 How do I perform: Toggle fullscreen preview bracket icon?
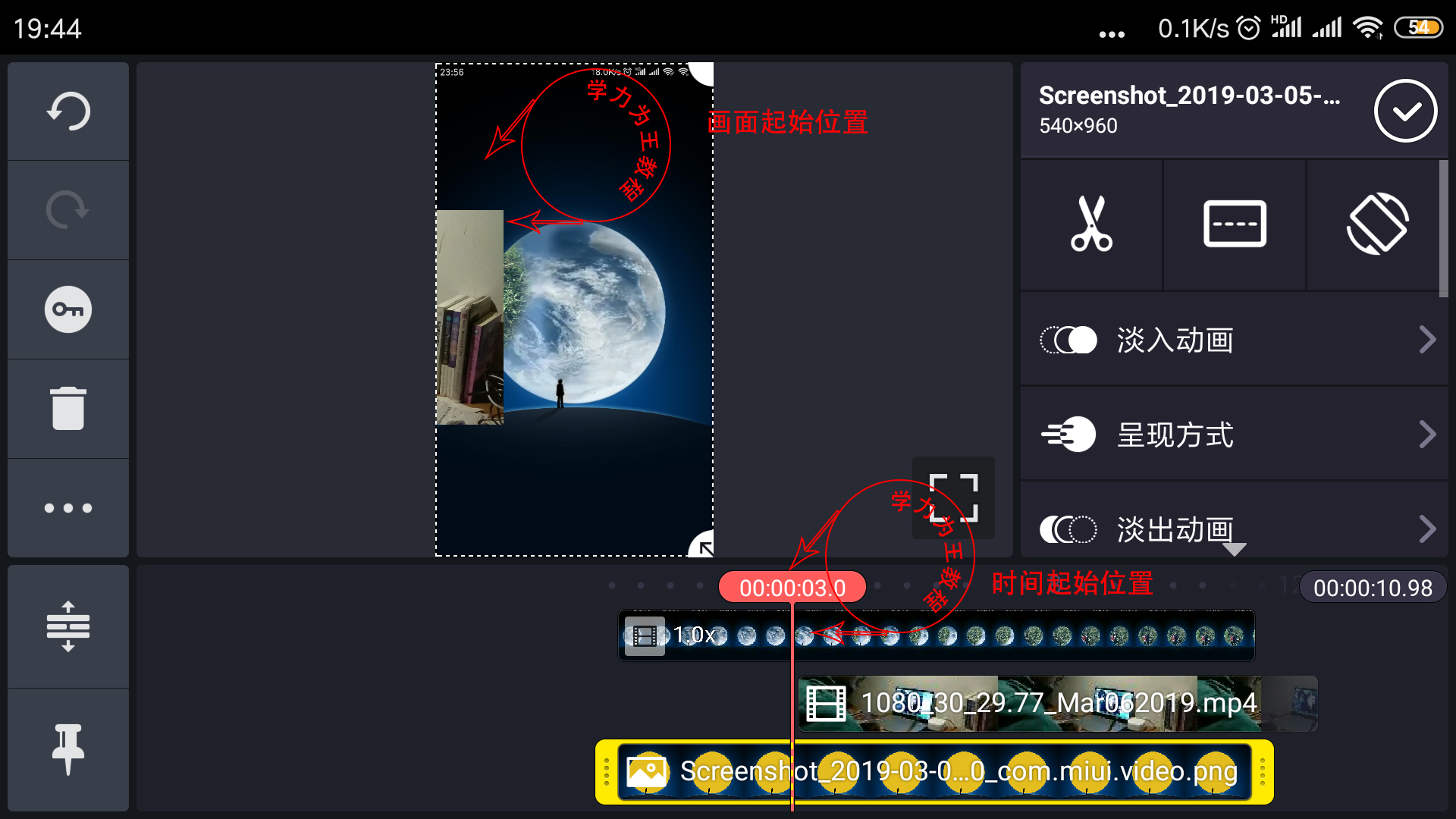(953, 497)
